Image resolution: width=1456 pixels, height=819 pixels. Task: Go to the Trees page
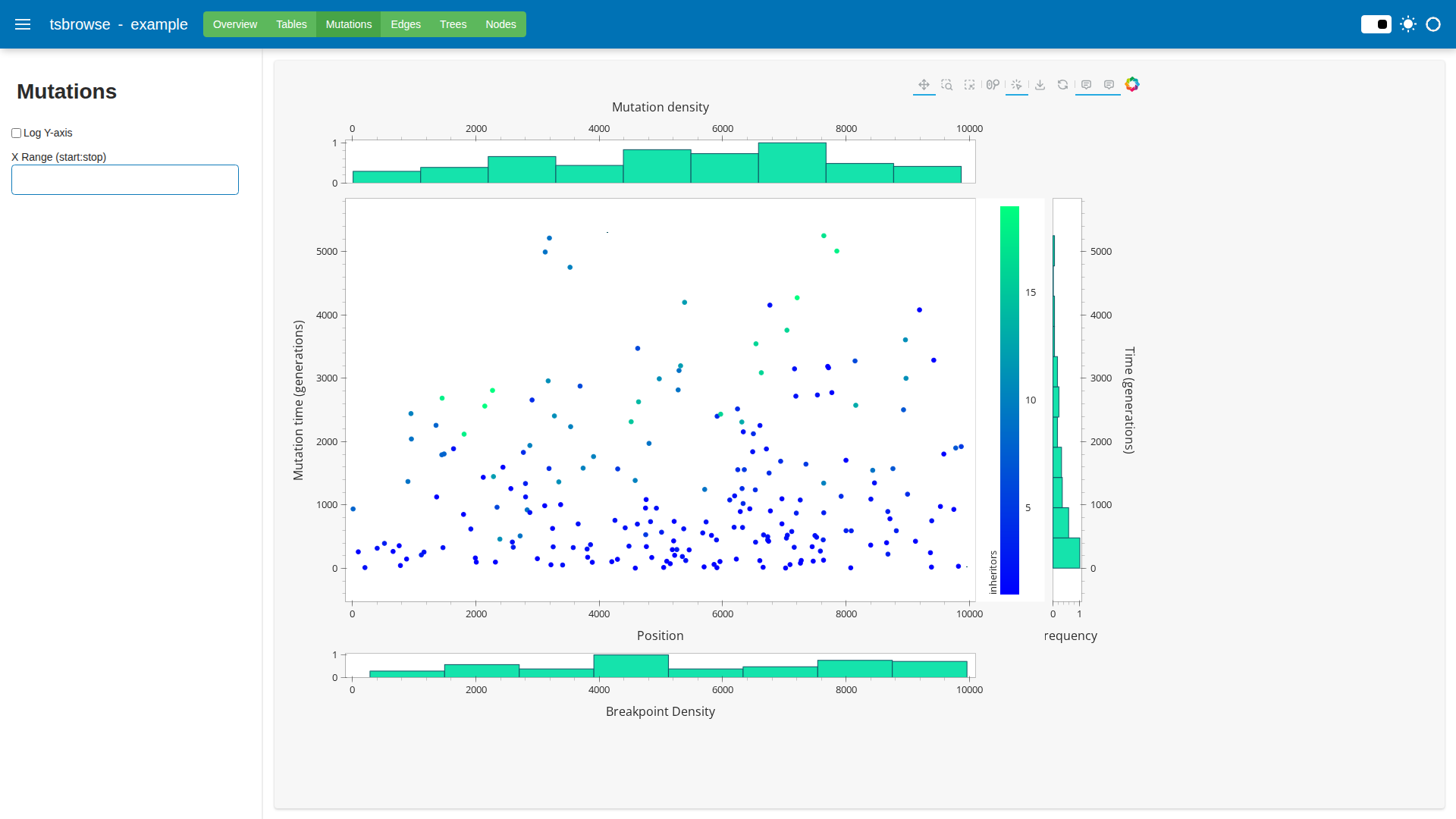pyautogui.click(x=453, y=24)
